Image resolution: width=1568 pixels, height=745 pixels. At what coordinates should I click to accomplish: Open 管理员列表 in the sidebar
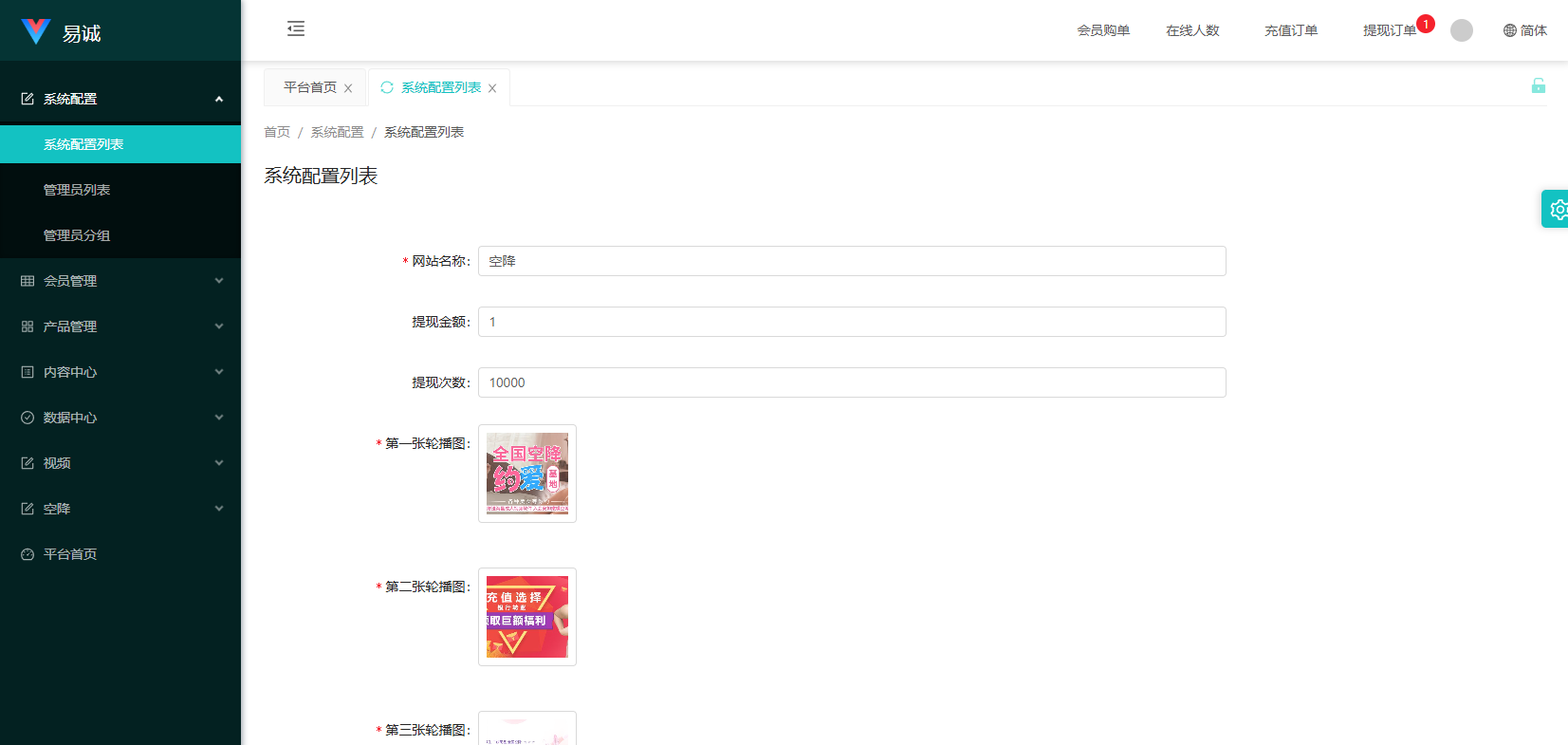[77, 190]
